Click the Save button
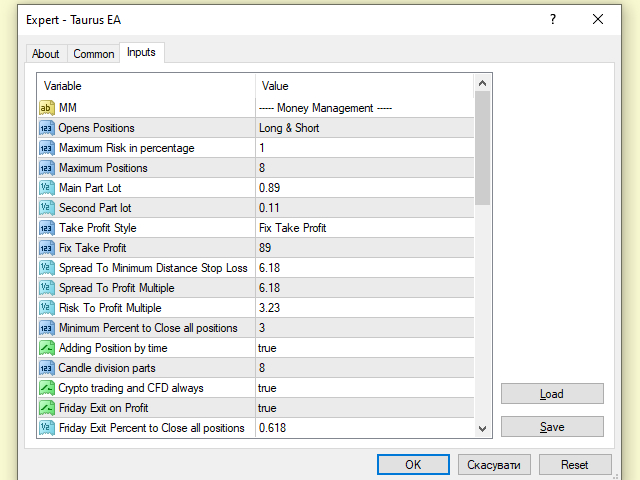This screenshot has width=640, height=480. pyautogui.click(x=552, y=427)
